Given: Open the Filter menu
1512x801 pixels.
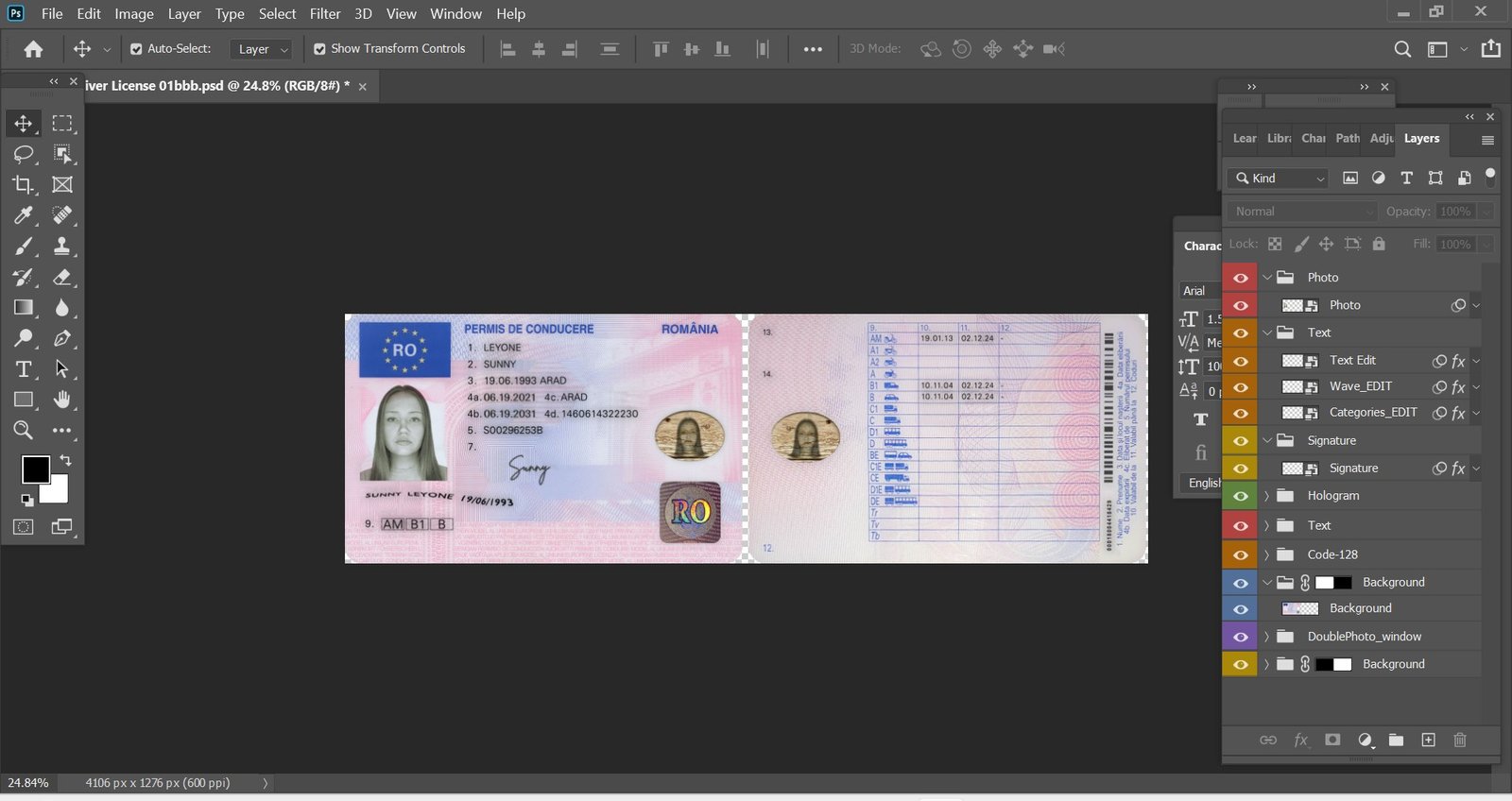Looking at the screenshot, I should (x=324, y=14).
